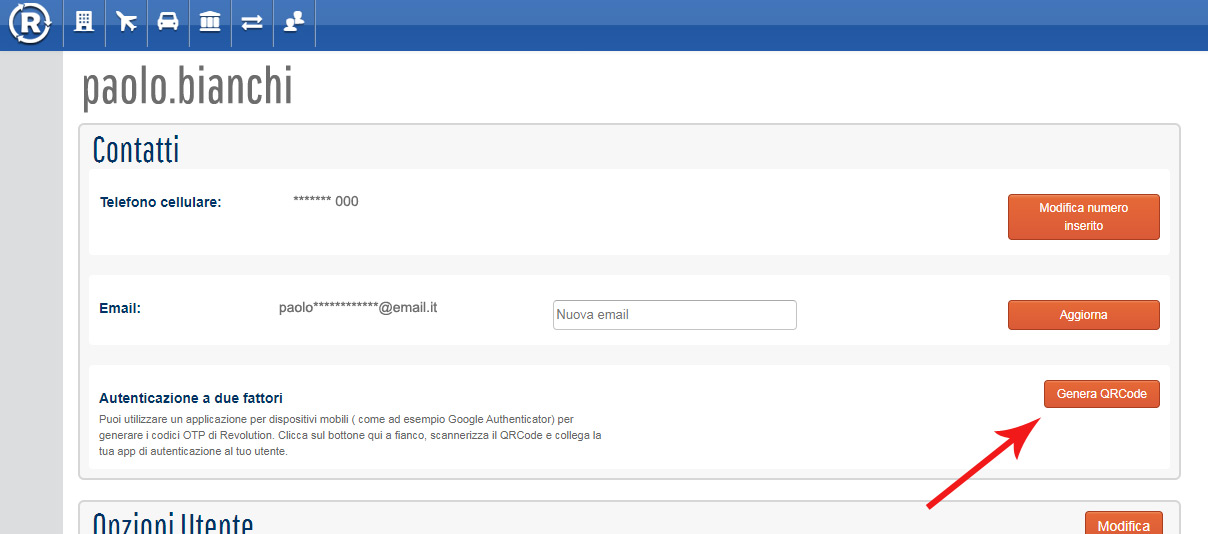This screenshot has width=1208, height=534.
Task: Click the Opzioni Utente section title
Action: [173, 524]
